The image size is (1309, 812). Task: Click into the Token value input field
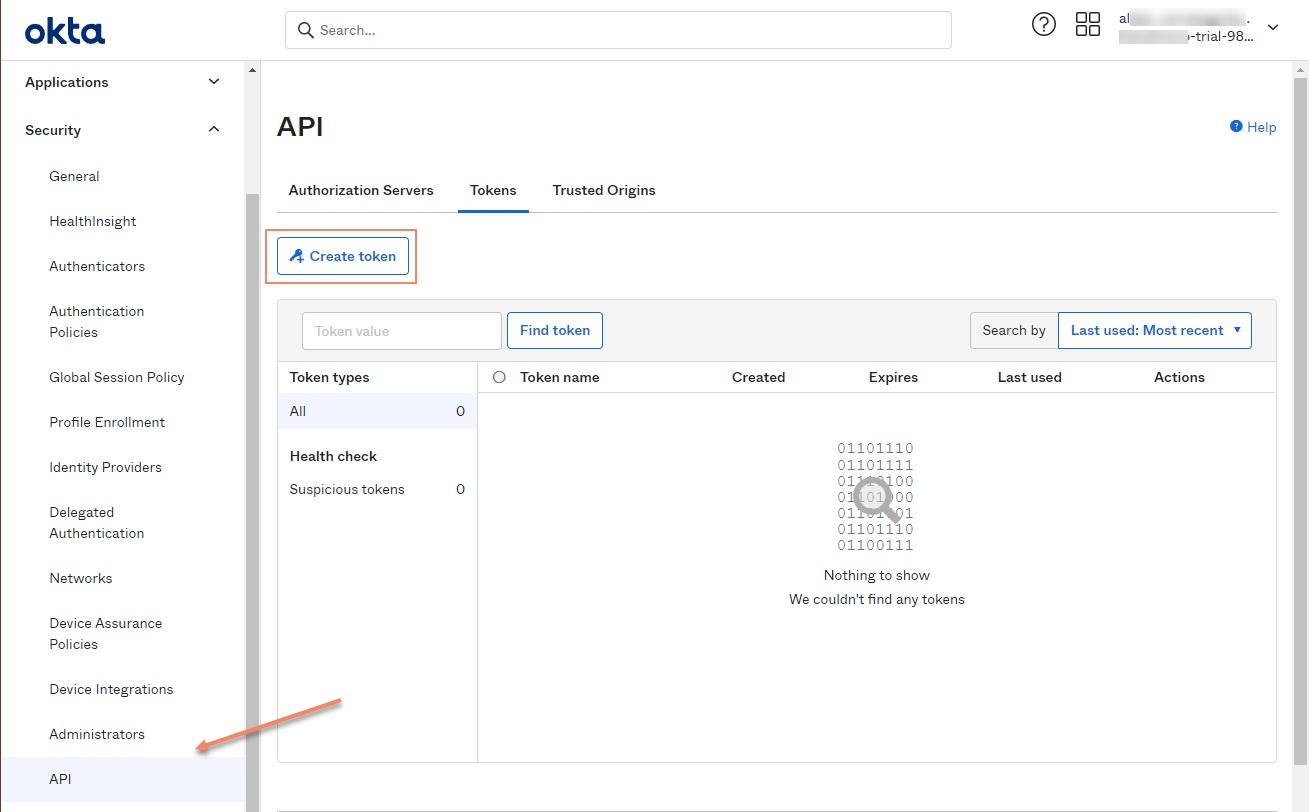(x=401, y=330)
